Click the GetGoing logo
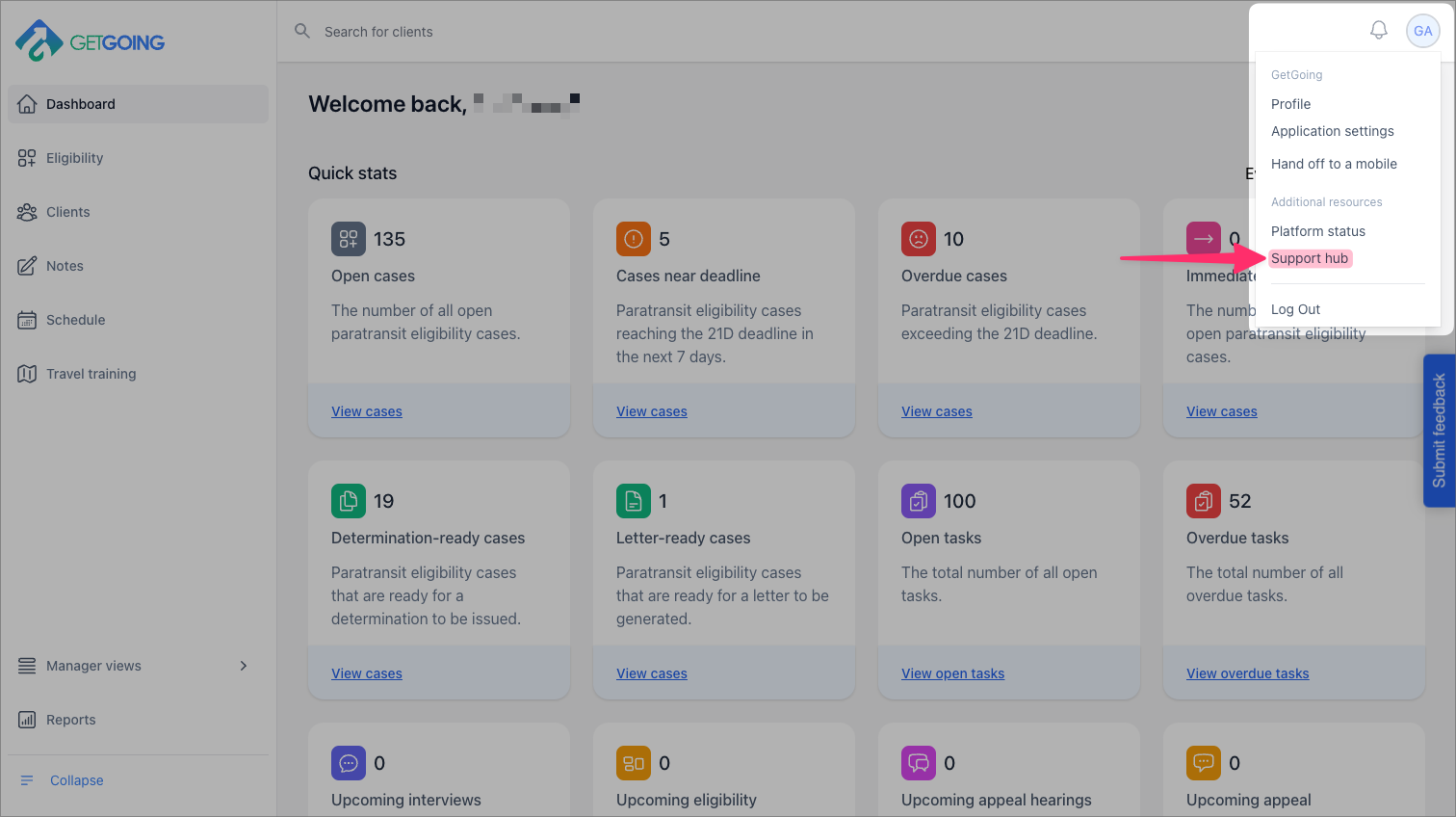This screenshot has height=817, width=1456. coord(91,41)
